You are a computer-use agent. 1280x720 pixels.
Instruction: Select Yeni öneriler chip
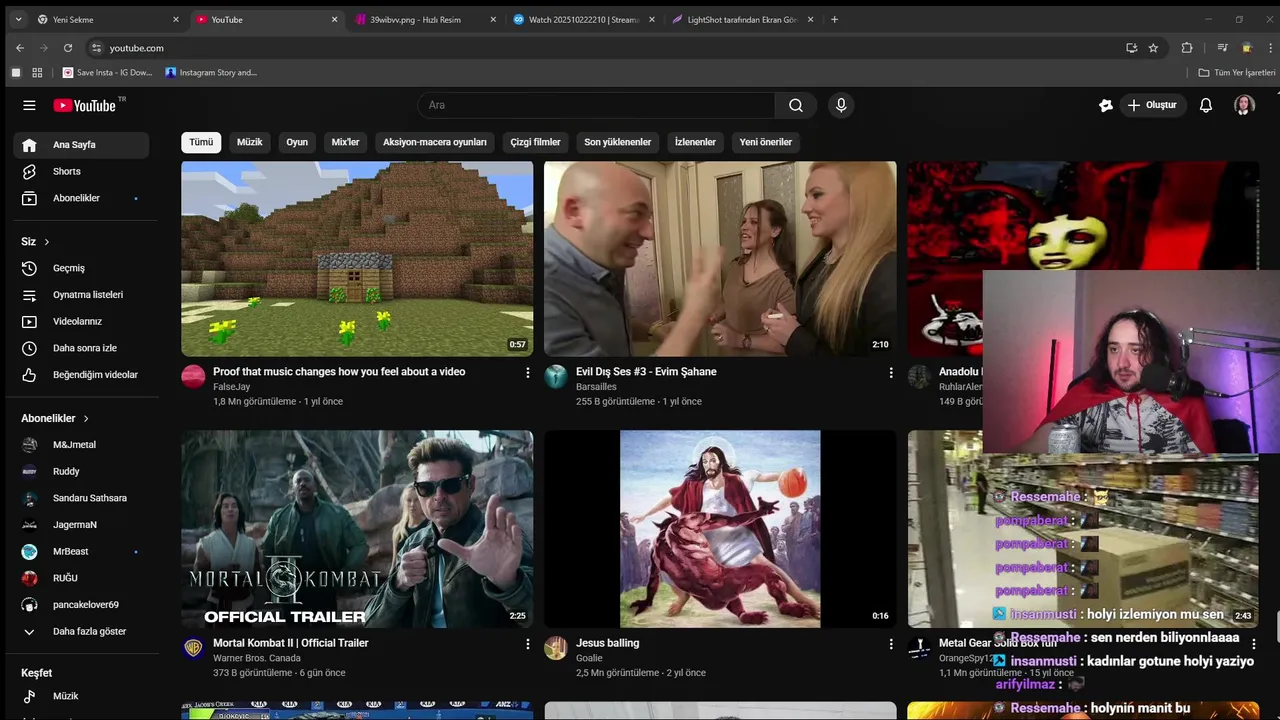[766, 142]
